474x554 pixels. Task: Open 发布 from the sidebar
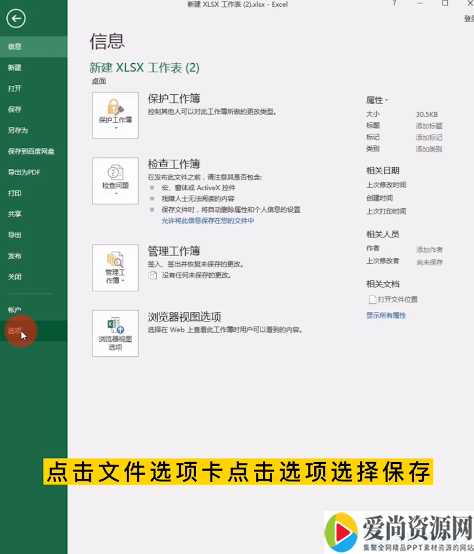[x=34, y=256]
